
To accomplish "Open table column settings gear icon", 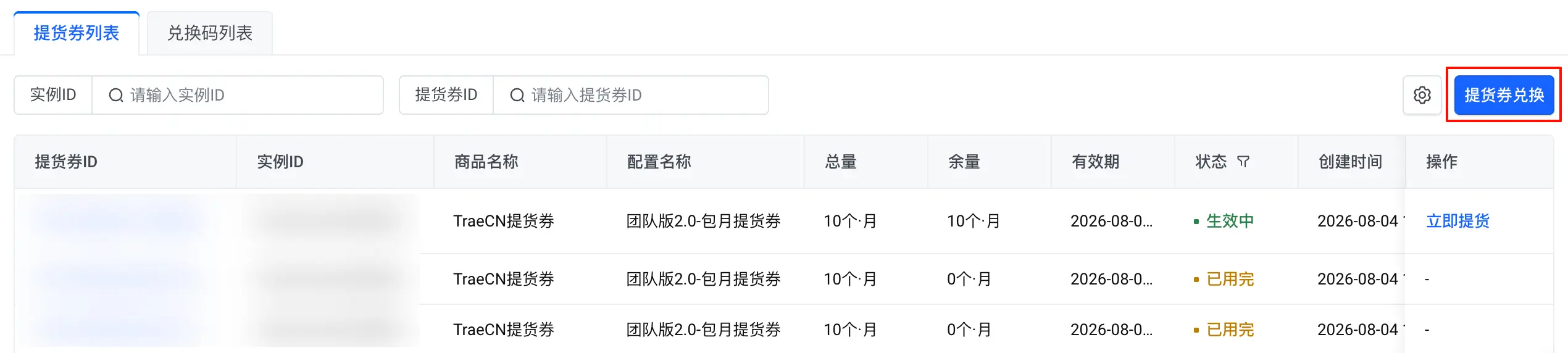I will coord(1422,95).
